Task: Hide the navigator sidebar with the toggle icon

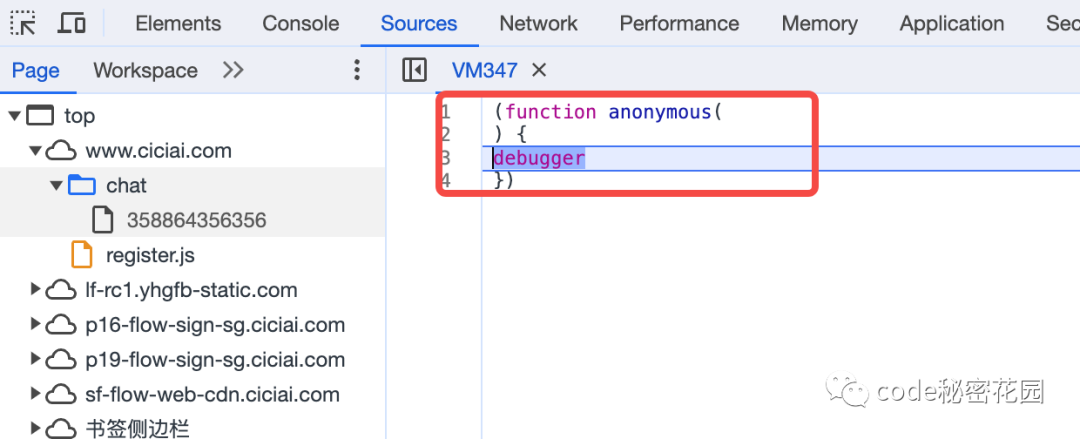Action: (414, 70)
